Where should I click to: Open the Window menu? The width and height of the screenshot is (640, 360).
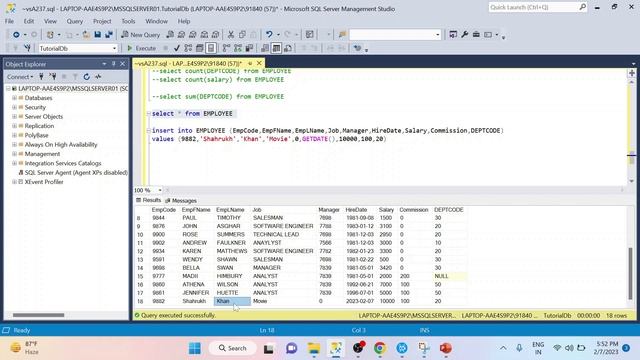(x=156, y=21)
